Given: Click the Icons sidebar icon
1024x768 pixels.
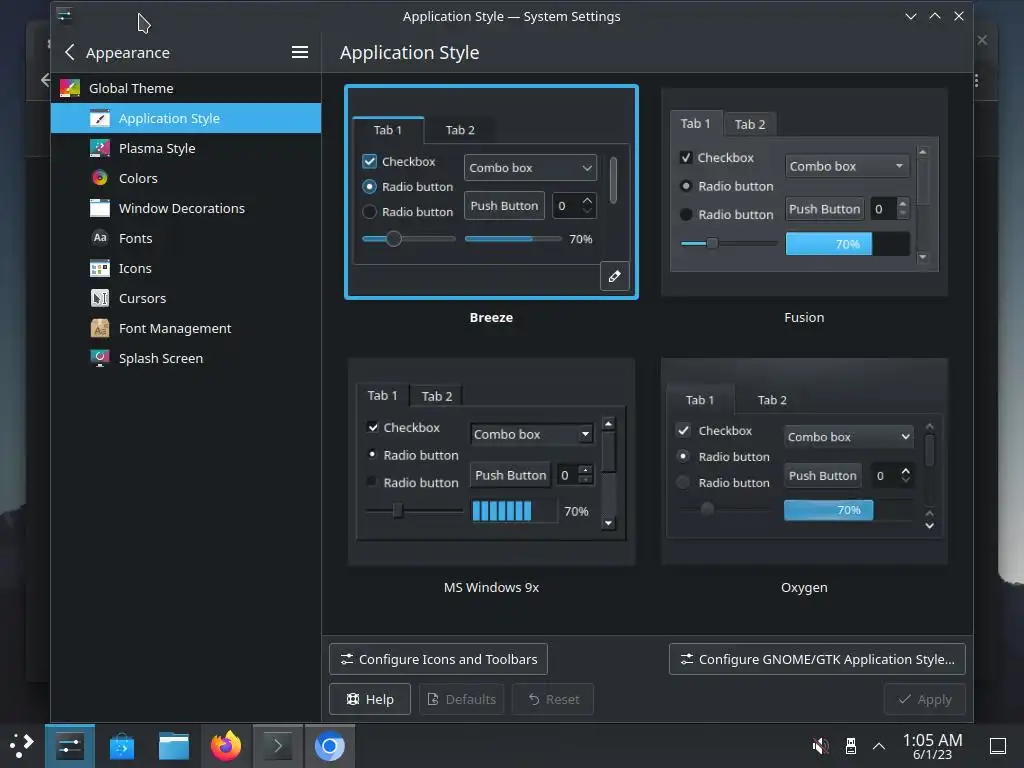Looking at the screenshot, I should point(100,268).
